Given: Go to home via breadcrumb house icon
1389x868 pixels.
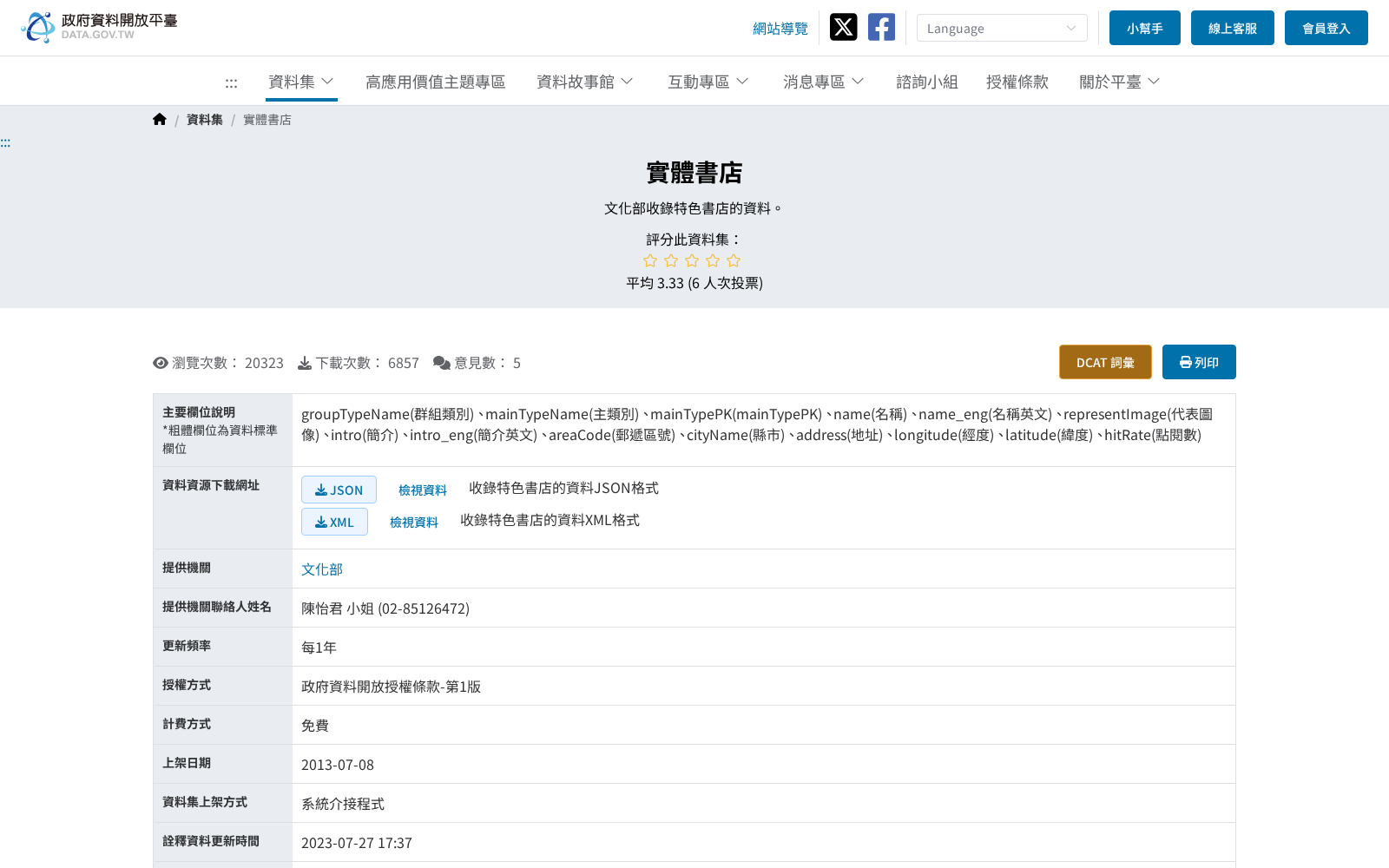Looking at the screenshot, I should click(x=160, y=120).
